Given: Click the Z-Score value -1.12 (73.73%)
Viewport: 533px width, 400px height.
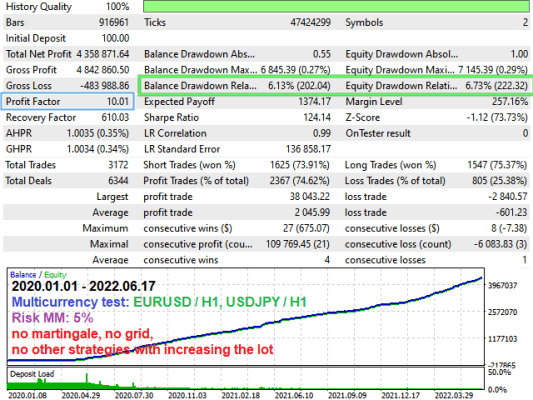Looking at the screenshot, I should tap(497, 118).
